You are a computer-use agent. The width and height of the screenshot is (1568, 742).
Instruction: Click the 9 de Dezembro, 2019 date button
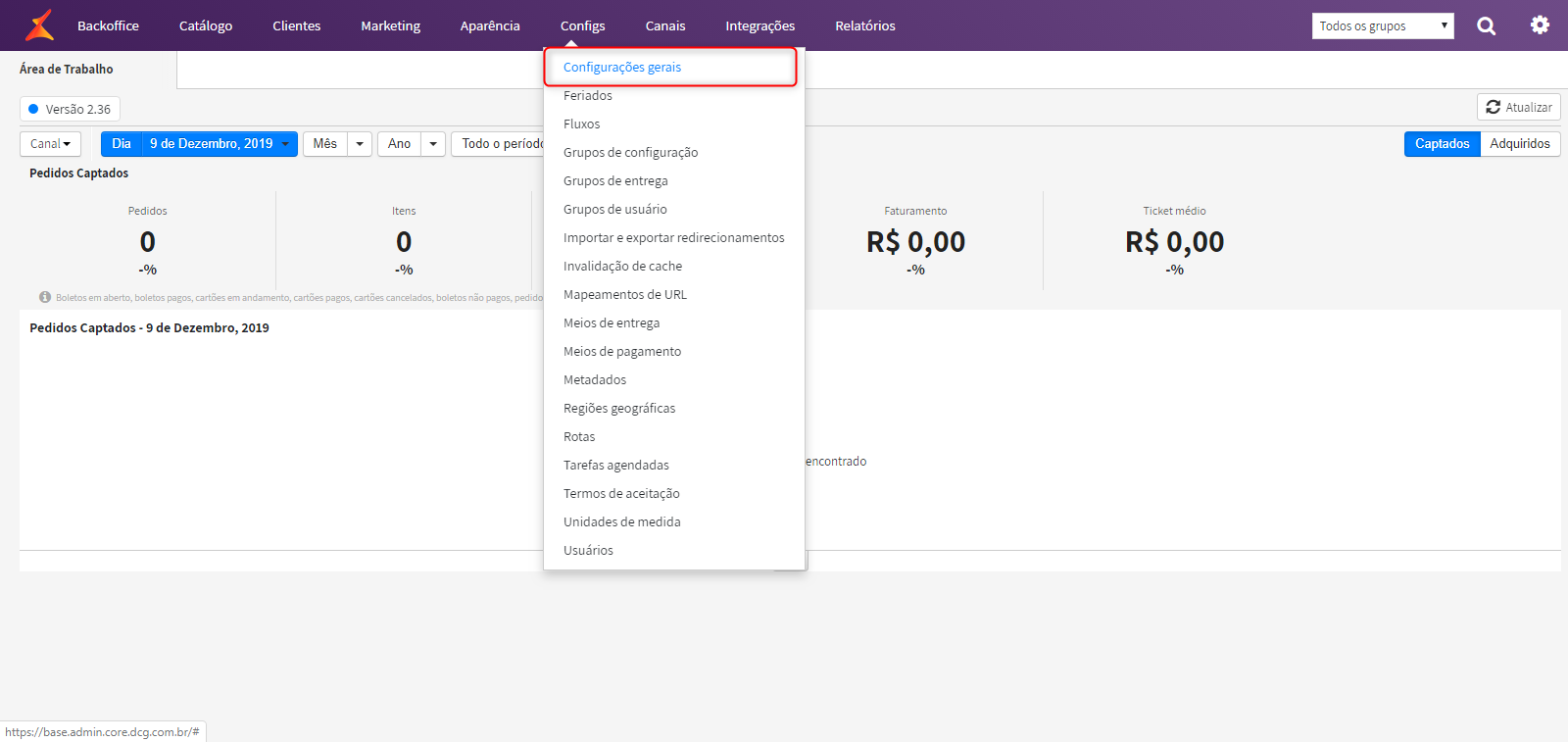click(x=211, y=144)
